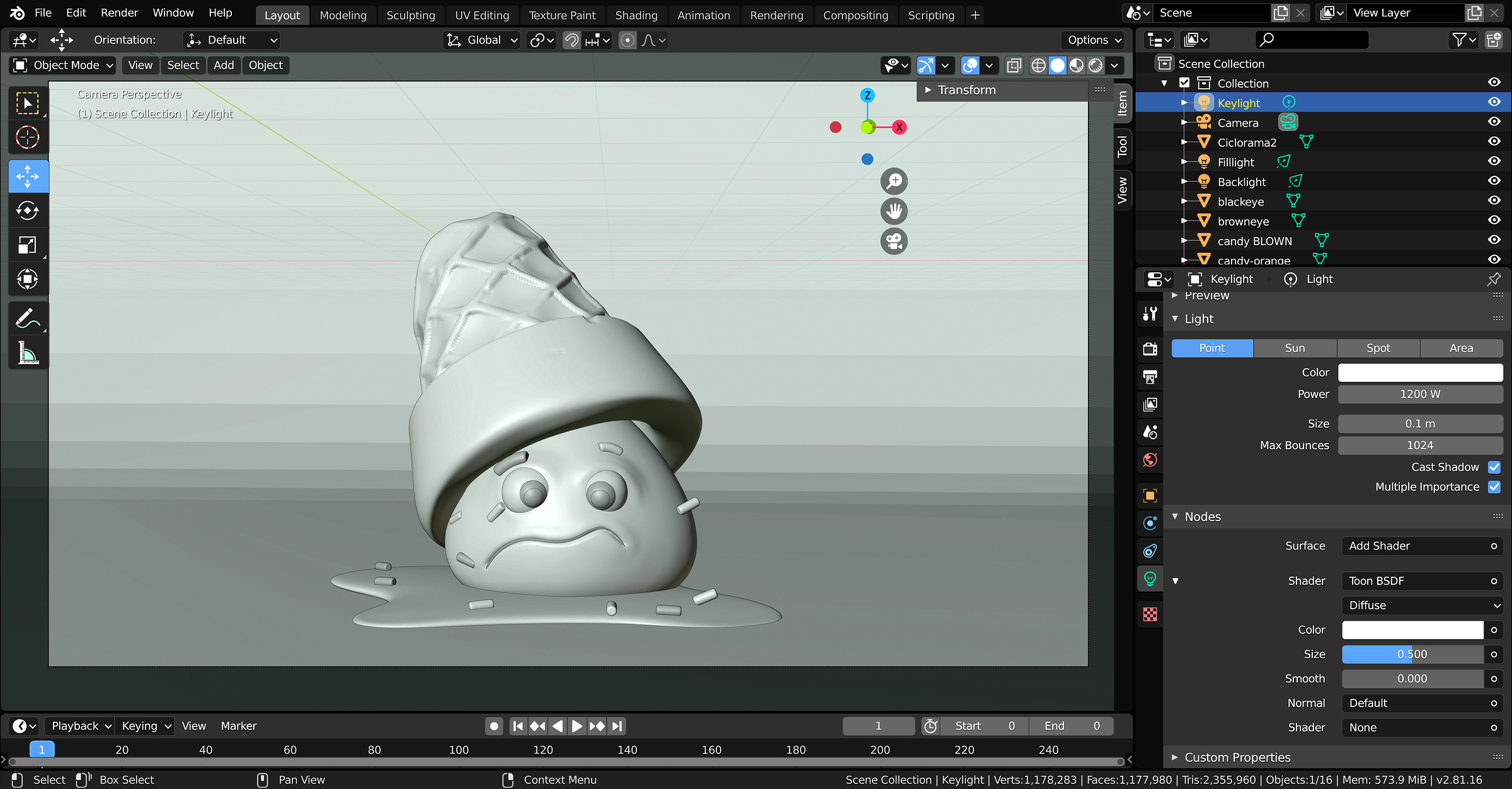The height and width of the screenshot is (789, 1512).
Task: Click the Add menu in viewport header
Action: click(x=224, y=65)
